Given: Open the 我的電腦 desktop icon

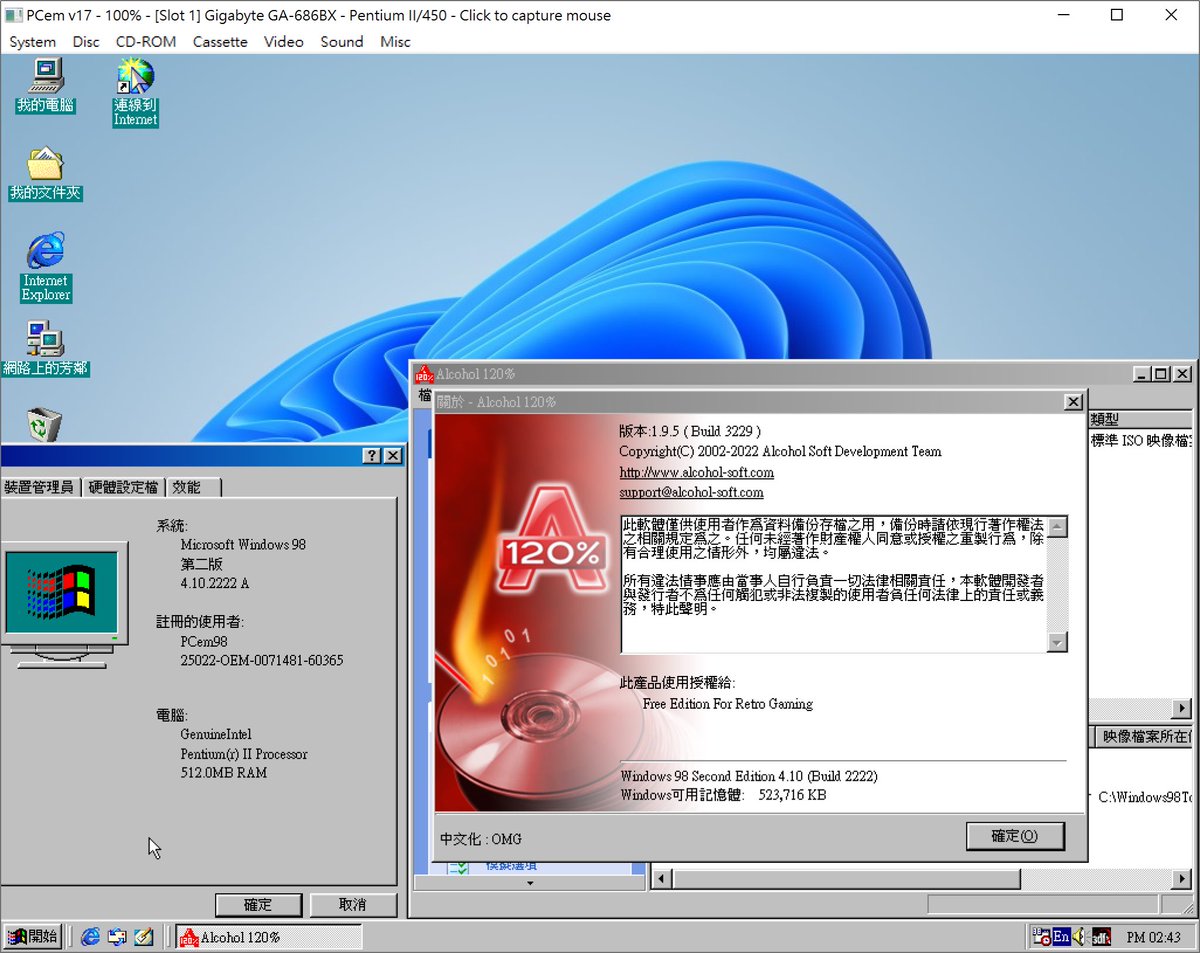Looking at the screenshot, I should tap(46, 85).
